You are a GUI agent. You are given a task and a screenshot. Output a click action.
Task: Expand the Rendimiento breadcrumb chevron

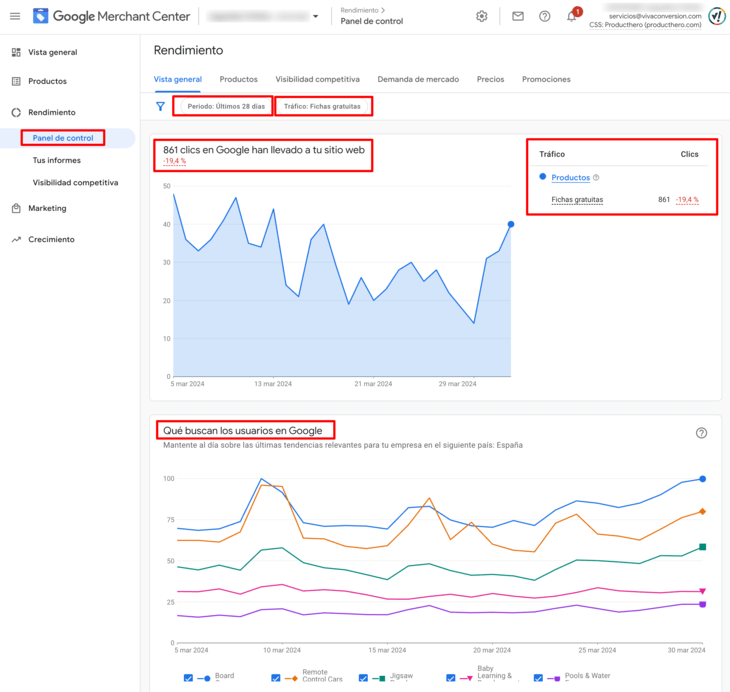point(383,10)
